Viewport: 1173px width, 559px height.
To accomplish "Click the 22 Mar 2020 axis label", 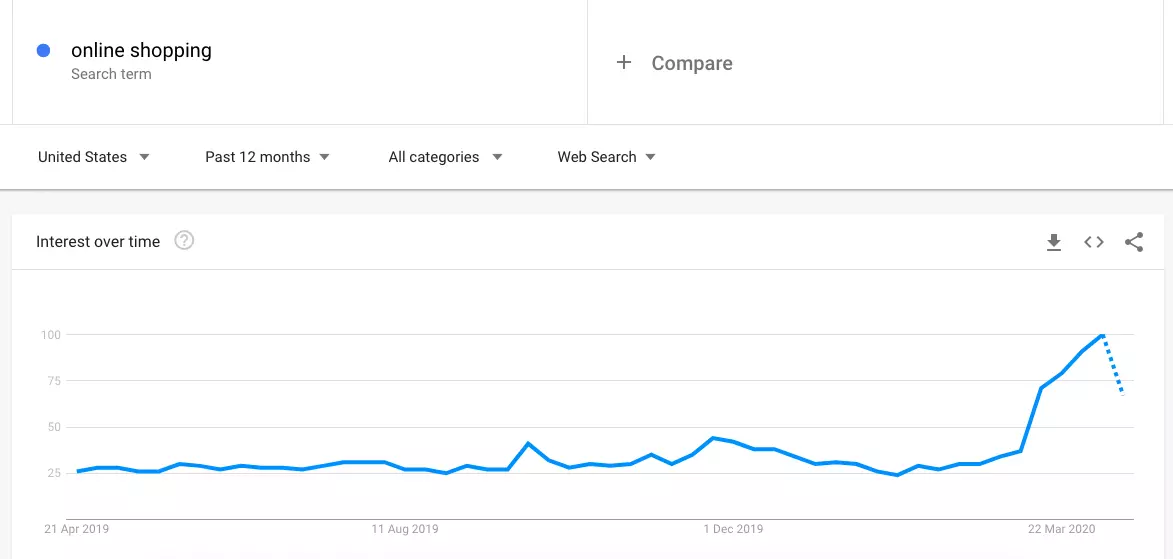I will click(1062, 529).
